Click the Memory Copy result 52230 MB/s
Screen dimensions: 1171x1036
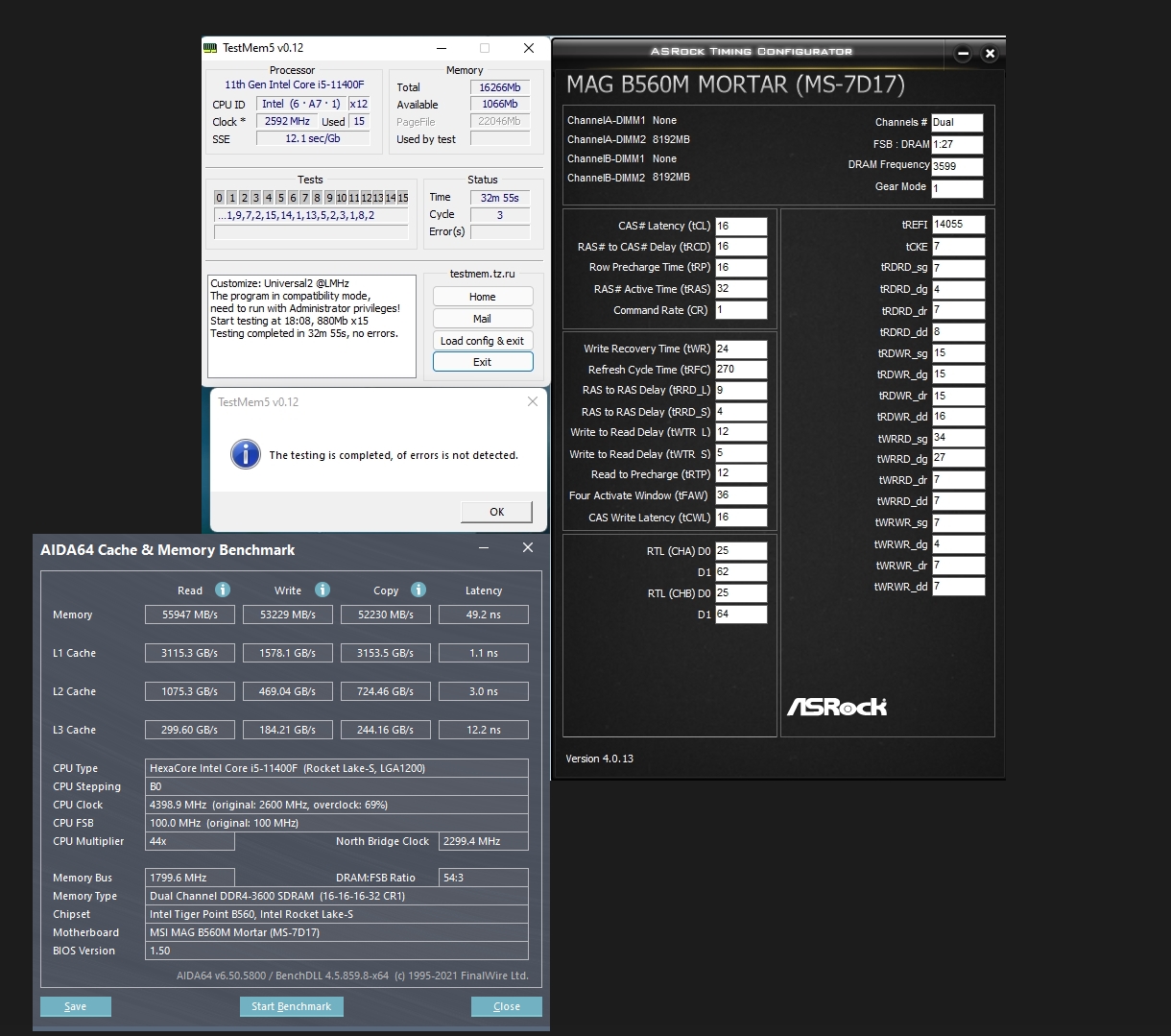(x=386, y=614)
